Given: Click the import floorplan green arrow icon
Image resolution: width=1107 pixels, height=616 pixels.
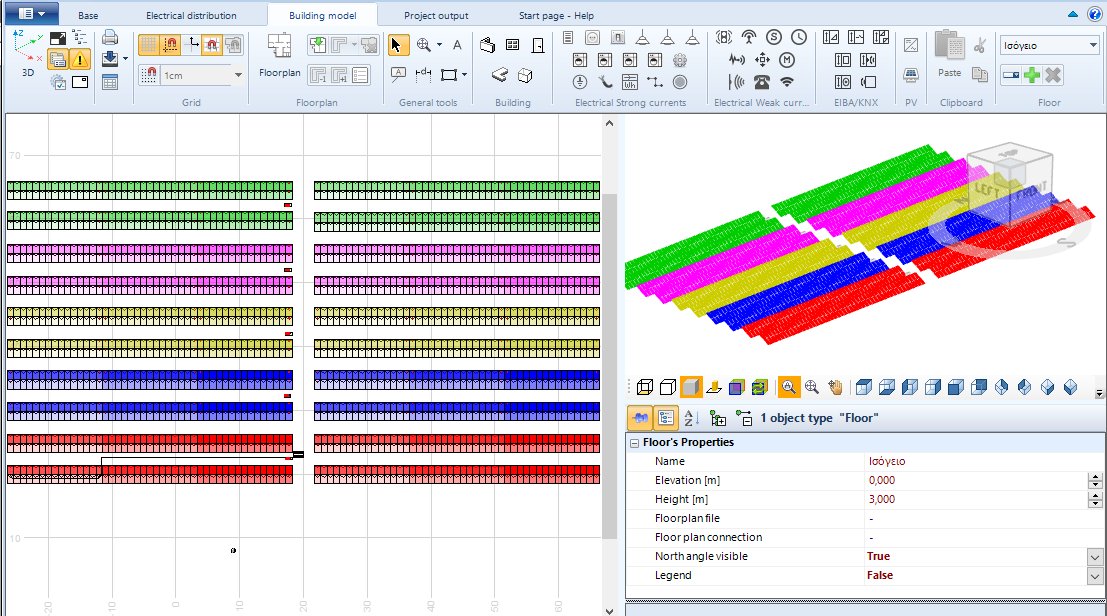Looking at the screenshot, I should (x=318, y=45).
